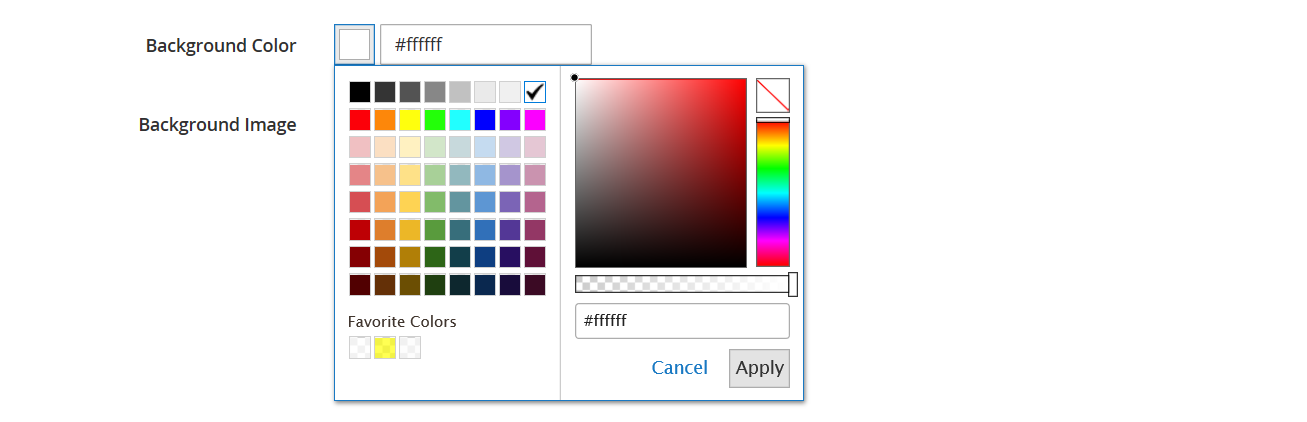Screen dimensions: 1307x422
Task: Select the checked white palette swatch
Action: 535,92
